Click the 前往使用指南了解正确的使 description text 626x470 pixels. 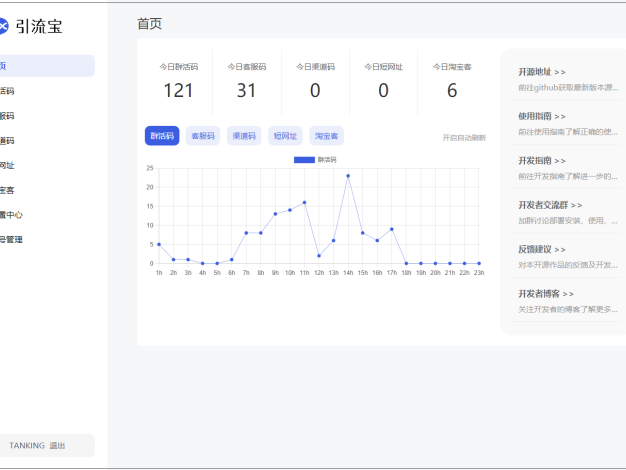[568, 132]
